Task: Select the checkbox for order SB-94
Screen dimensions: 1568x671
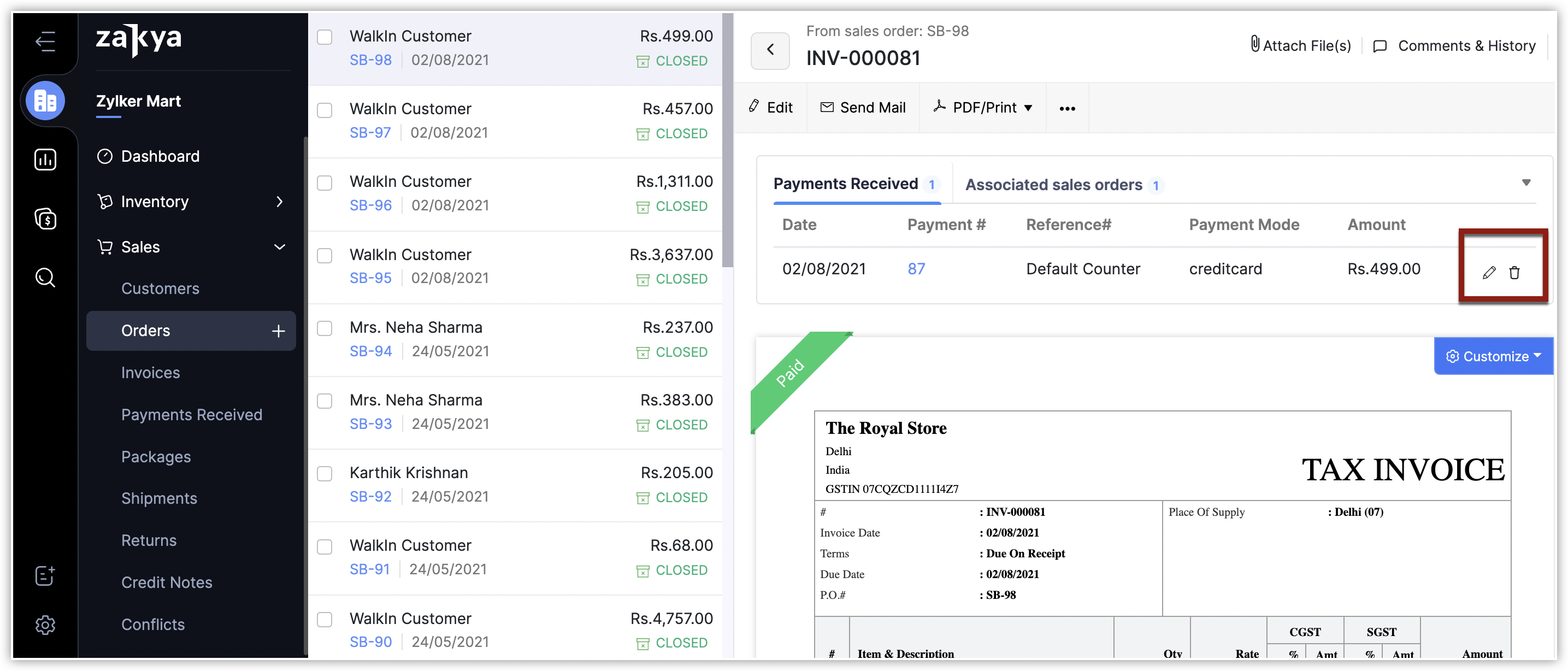Action: click(x=325, y=328)
